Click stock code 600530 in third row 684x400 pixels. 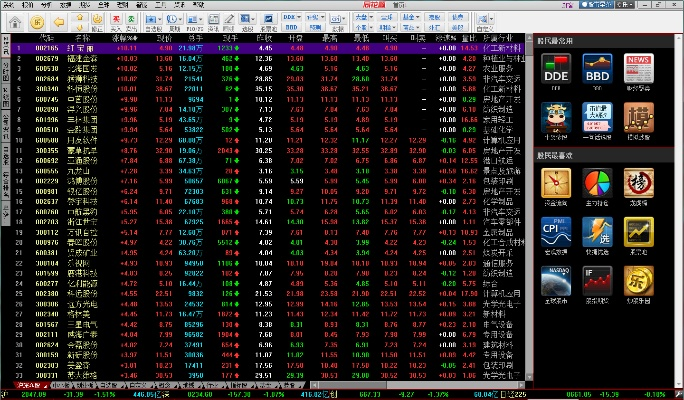point(47,69)
